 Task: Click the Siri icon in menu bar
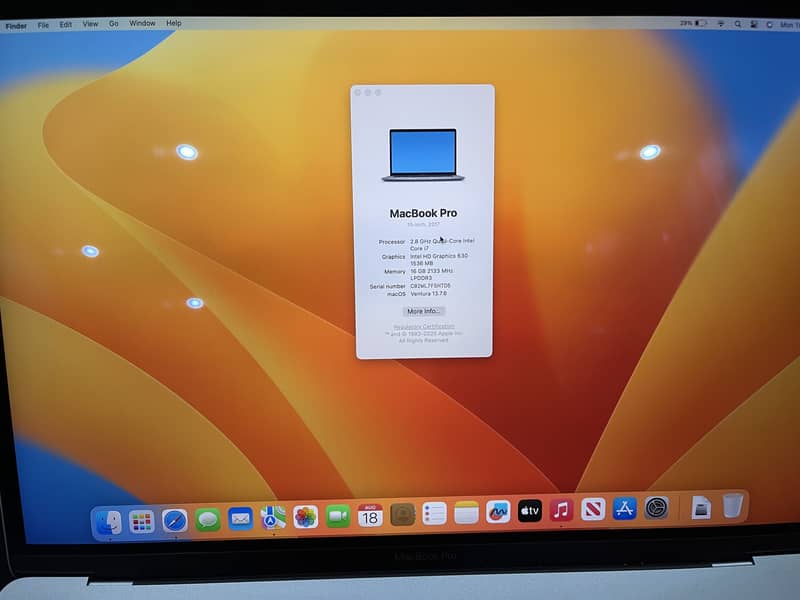(x=769, y=24)
